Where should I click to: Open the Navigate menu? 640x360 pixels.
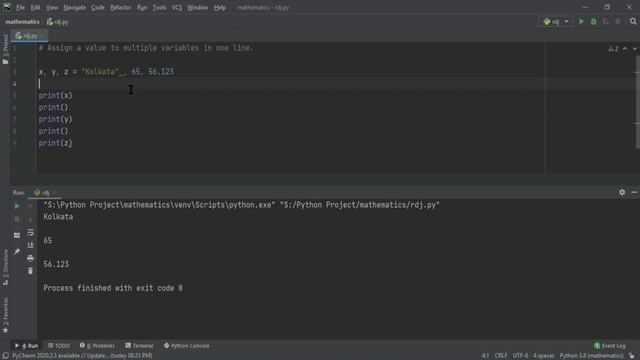pyautogui.click(x=75, y=7)
